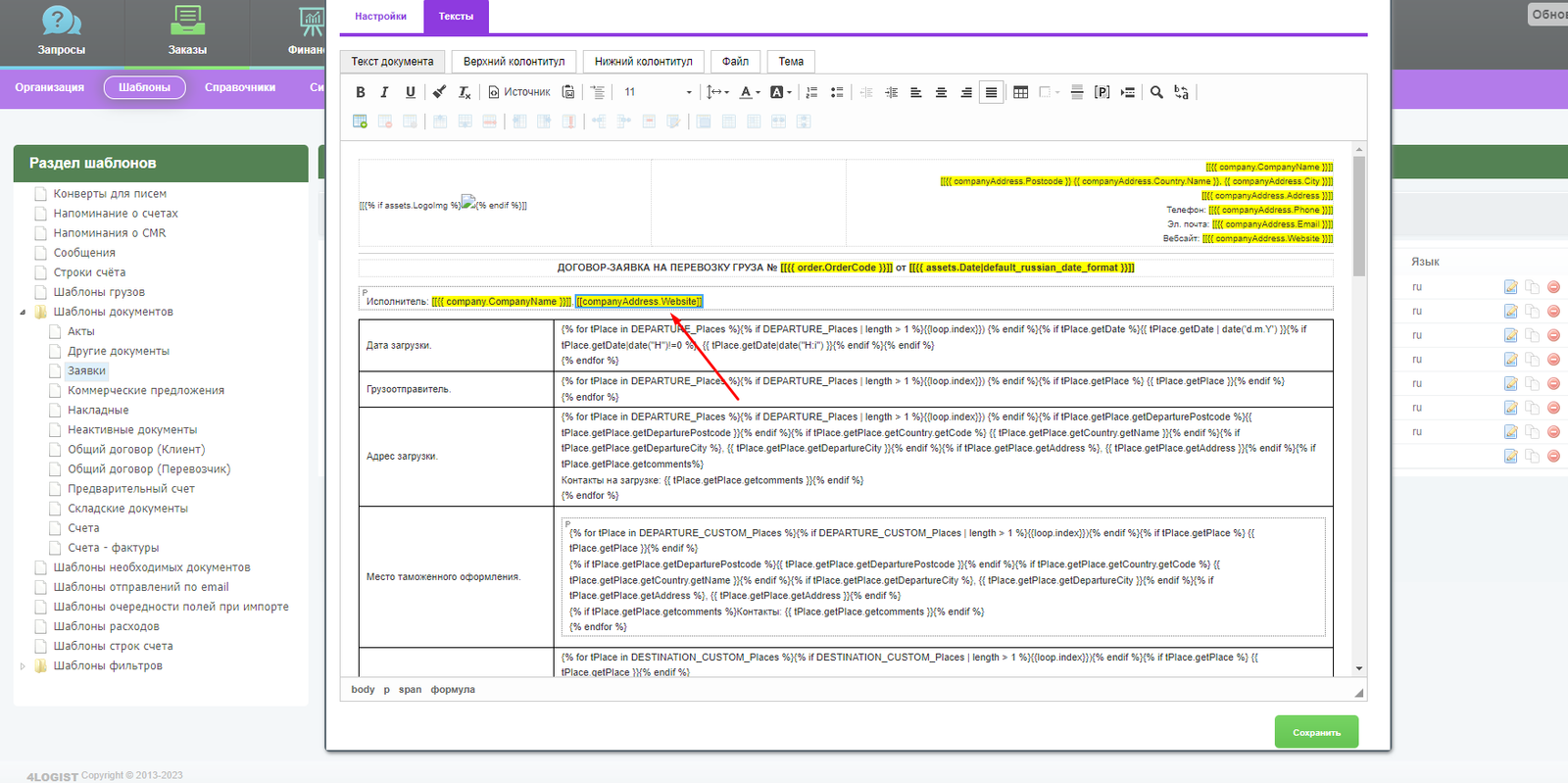The image size is (1568, 783).
Task: Click the numbered list icon
Action: click(x=811, y=92)
